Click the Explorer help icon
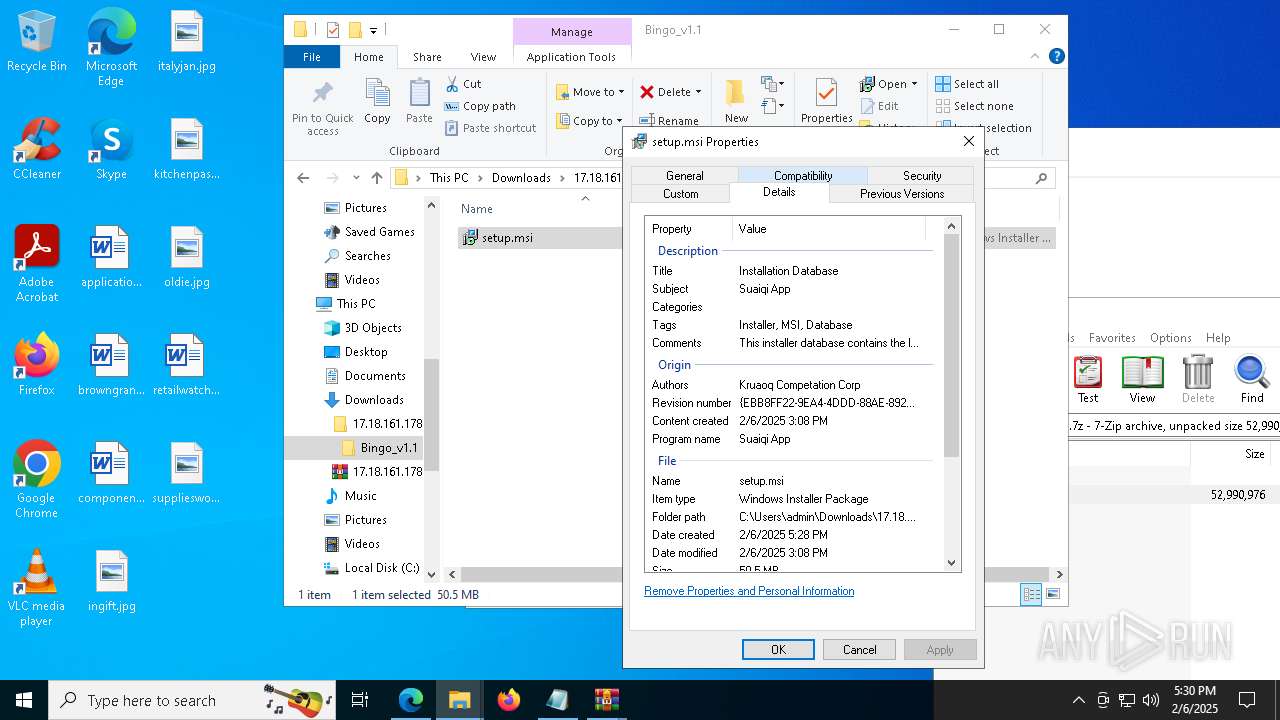1280x720 pixels. pos(1056,57)
